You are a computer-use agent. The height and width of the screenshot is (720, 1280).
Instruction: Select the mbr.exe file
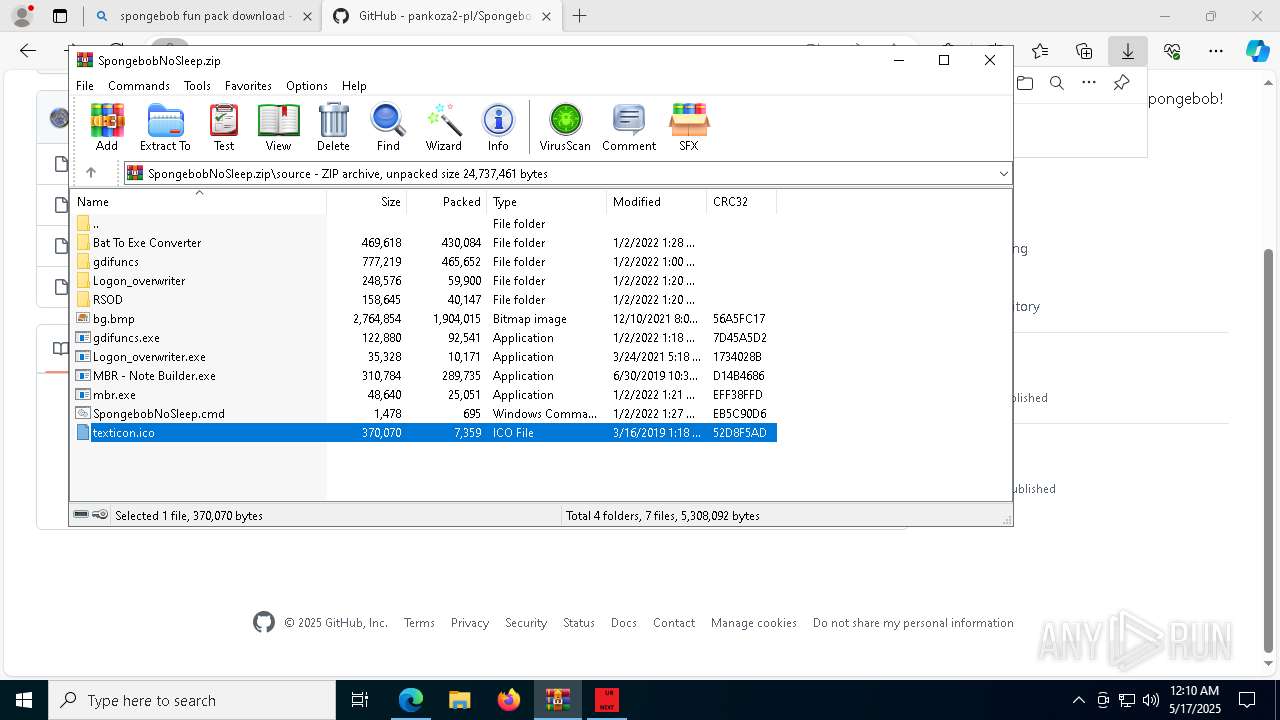click(423, 395)
